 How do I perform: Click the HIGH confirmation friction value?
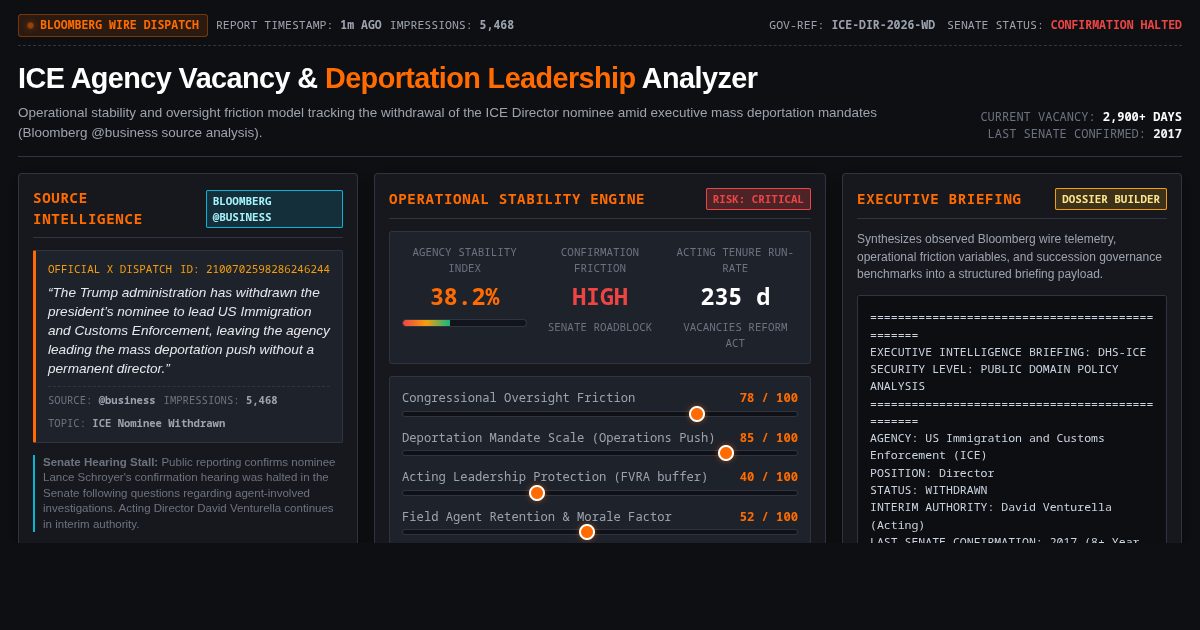coord(600,297)
